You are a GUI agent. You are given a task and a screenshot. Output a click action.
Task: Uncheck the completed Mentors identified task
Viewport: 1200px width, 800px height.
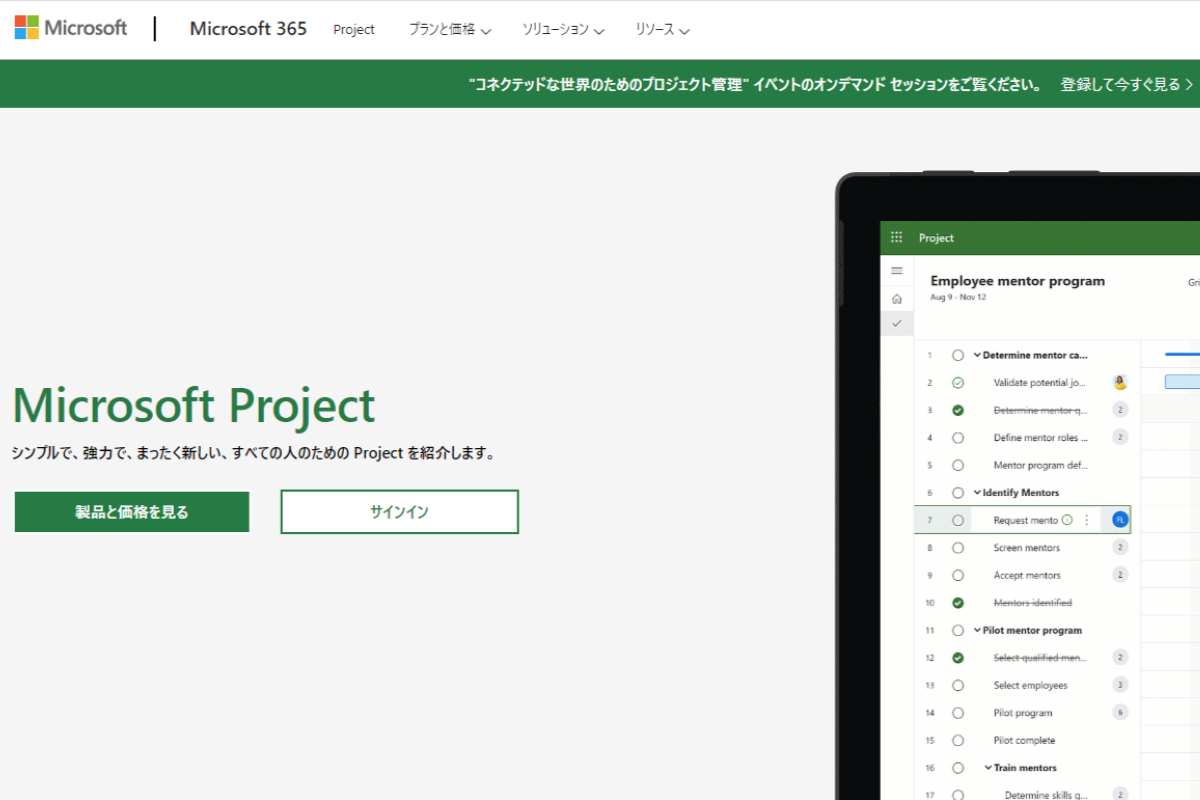(958, 602)
